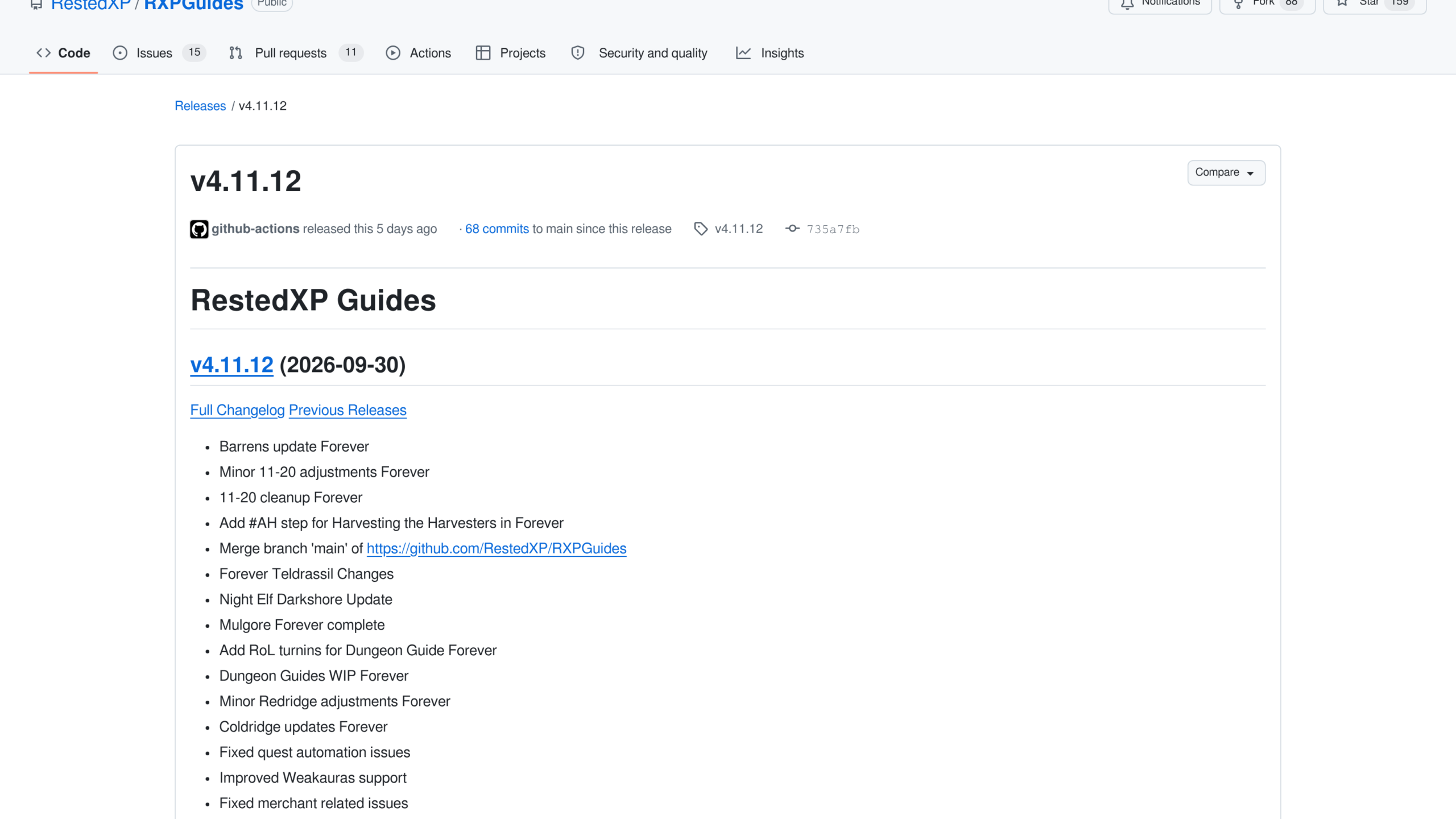
Task: Click the Actions play icon
Action: [393, 53]
